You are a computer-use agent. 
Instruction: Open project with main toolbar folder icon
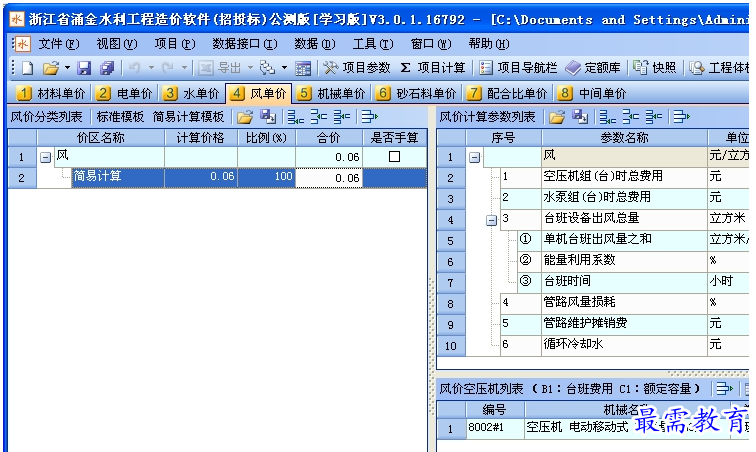(x=50, y=68)
